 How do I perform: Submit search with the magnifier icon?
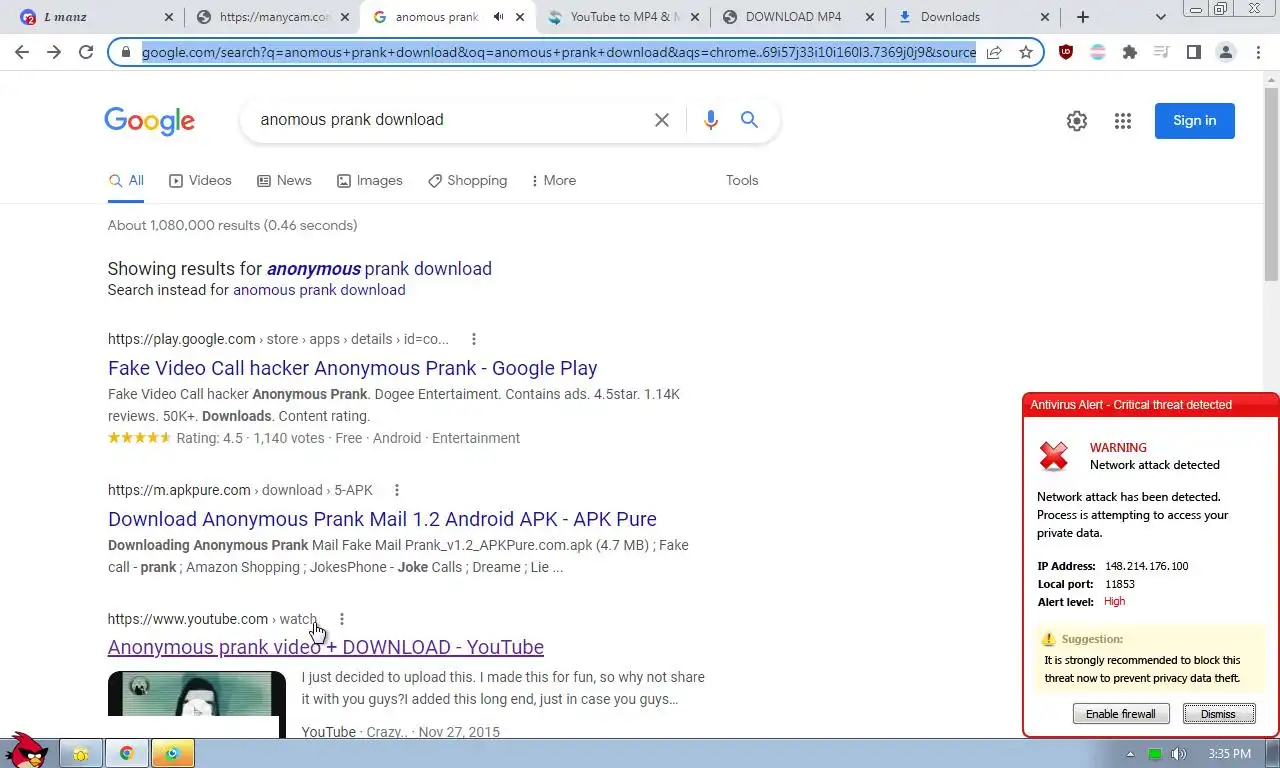[x=749, y=120]
